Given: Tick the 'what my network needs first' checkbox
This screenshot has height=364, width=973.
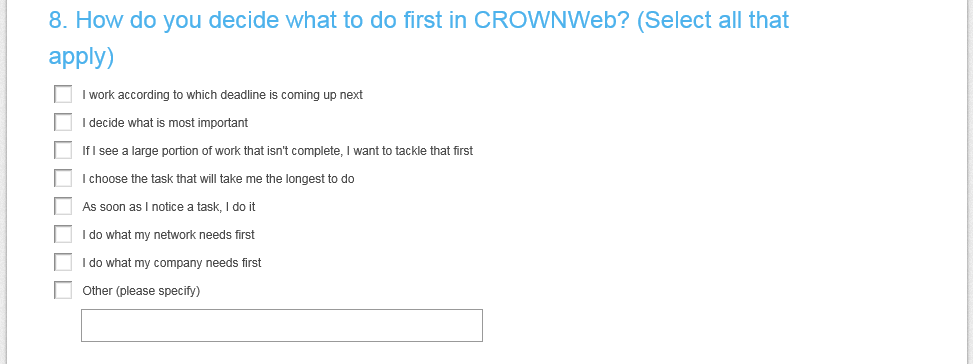Looking at the screenshot, I should click(x=63, y=234).
